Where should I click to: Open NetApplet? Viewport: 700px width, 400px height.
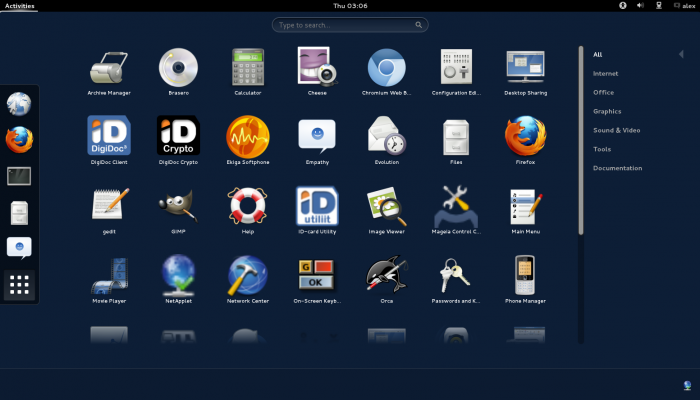click(x=179, y=279)
